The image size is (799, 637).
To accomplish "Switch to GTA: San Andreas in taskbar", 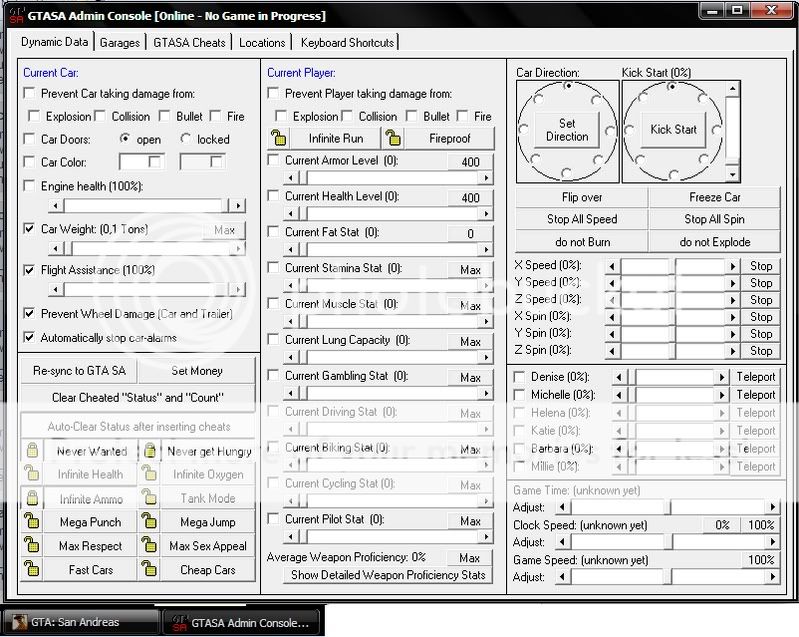I will click(x=80, y=622).
